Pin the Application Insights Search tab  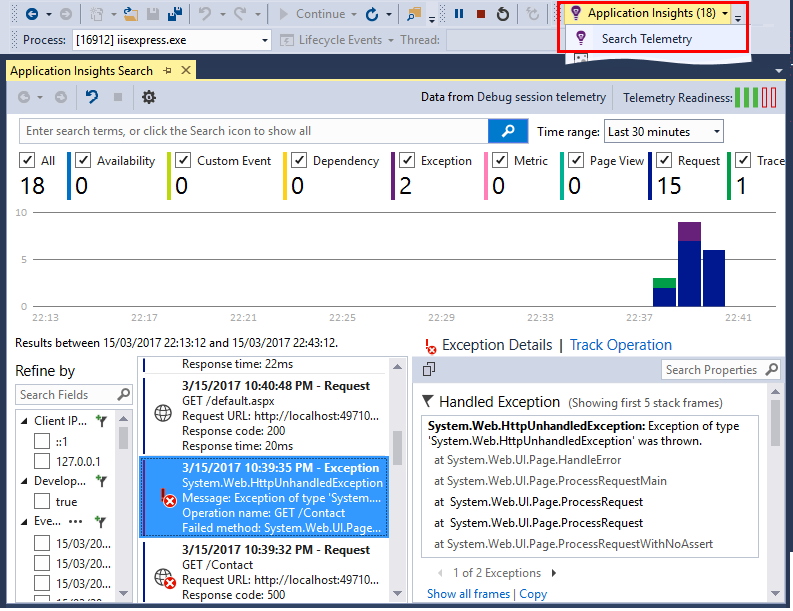(x=167, y=71)
